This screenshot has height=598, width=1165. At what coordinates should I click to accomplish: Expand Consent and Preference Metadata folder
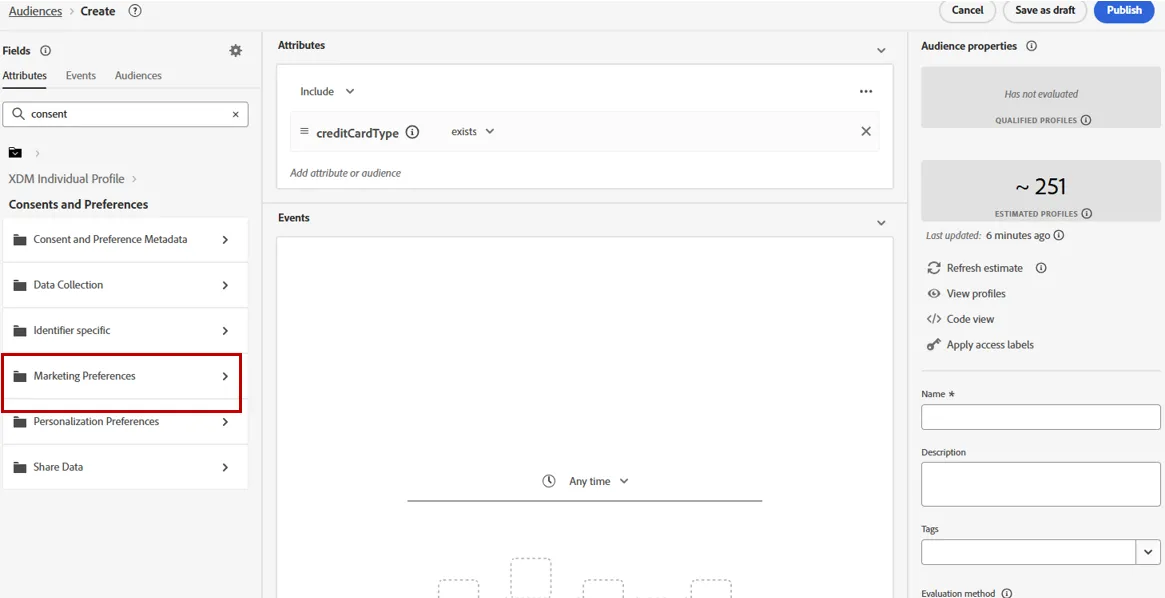click(x=126, y=239)
